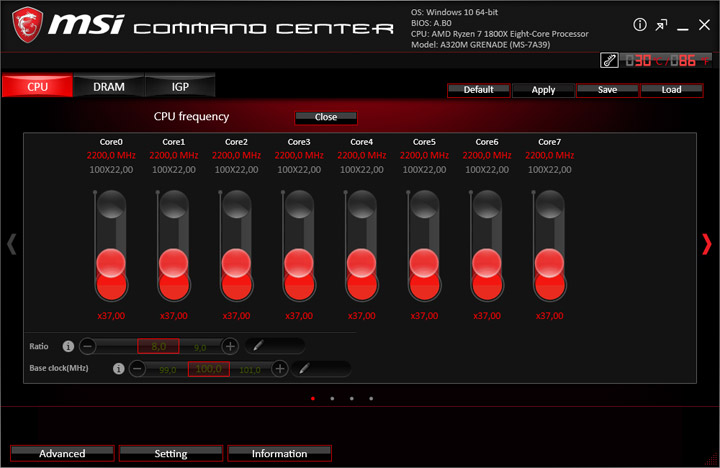
Task: Click the Ratio value 9,0
Action: point(200,348)
